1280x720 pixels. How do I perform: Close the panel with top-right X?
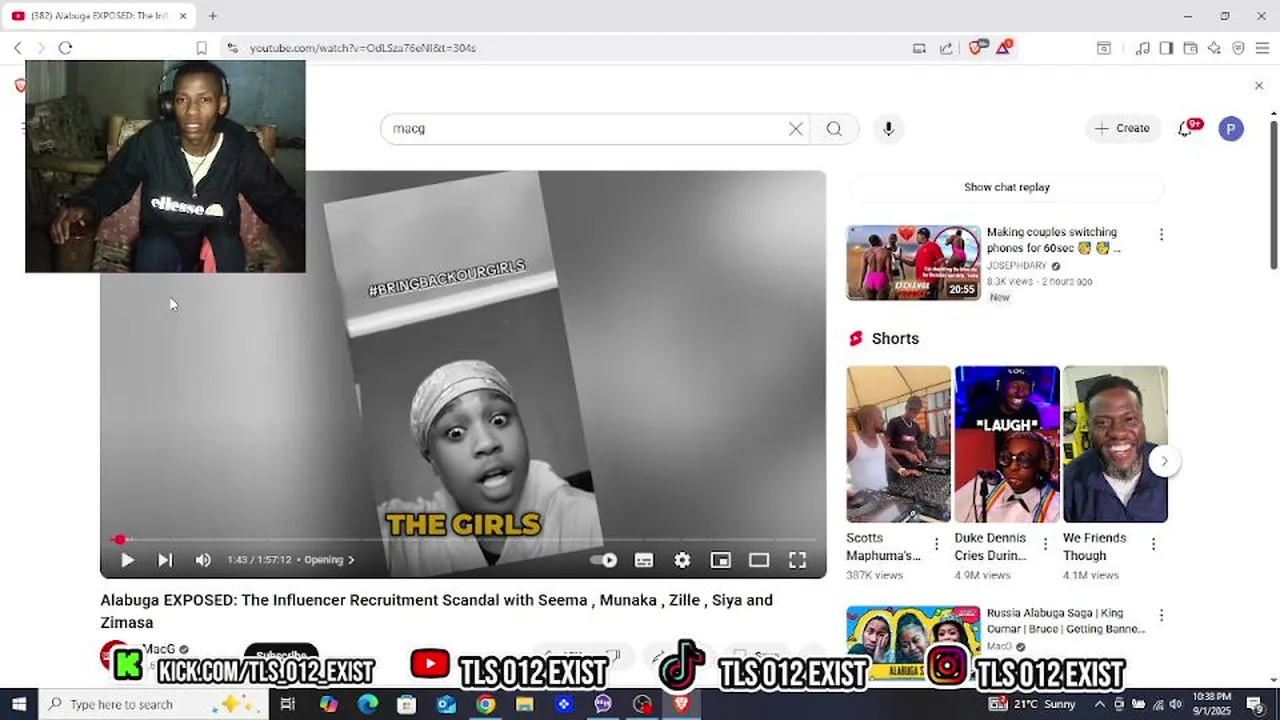1259,86
